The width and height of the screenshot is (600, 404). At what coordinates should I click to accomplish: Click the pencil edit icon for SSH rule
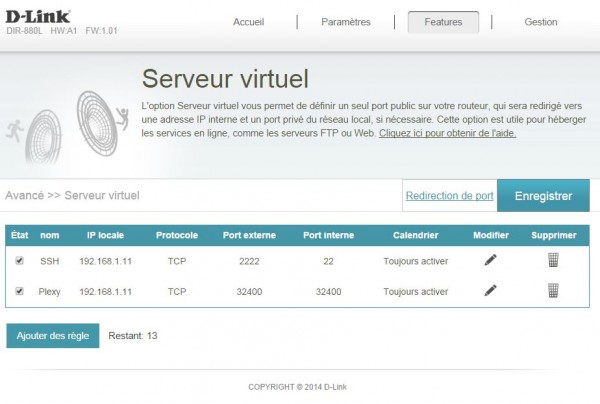pyautogui.click(x=490, y=260)
